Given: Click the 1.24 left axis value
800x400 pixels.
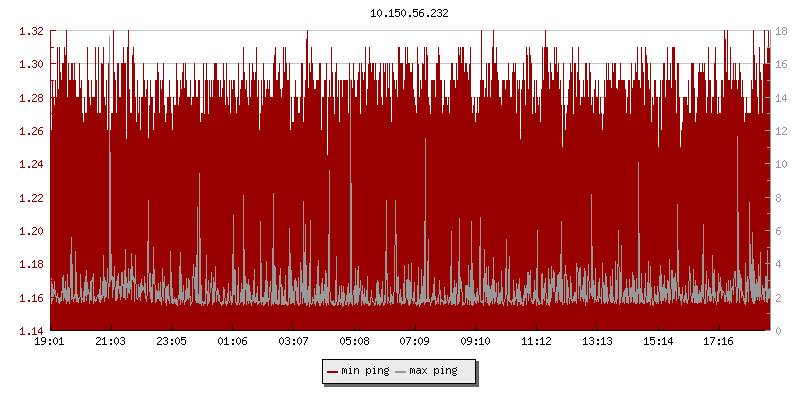Looking at the screenshot, I should tap(31, 164).
